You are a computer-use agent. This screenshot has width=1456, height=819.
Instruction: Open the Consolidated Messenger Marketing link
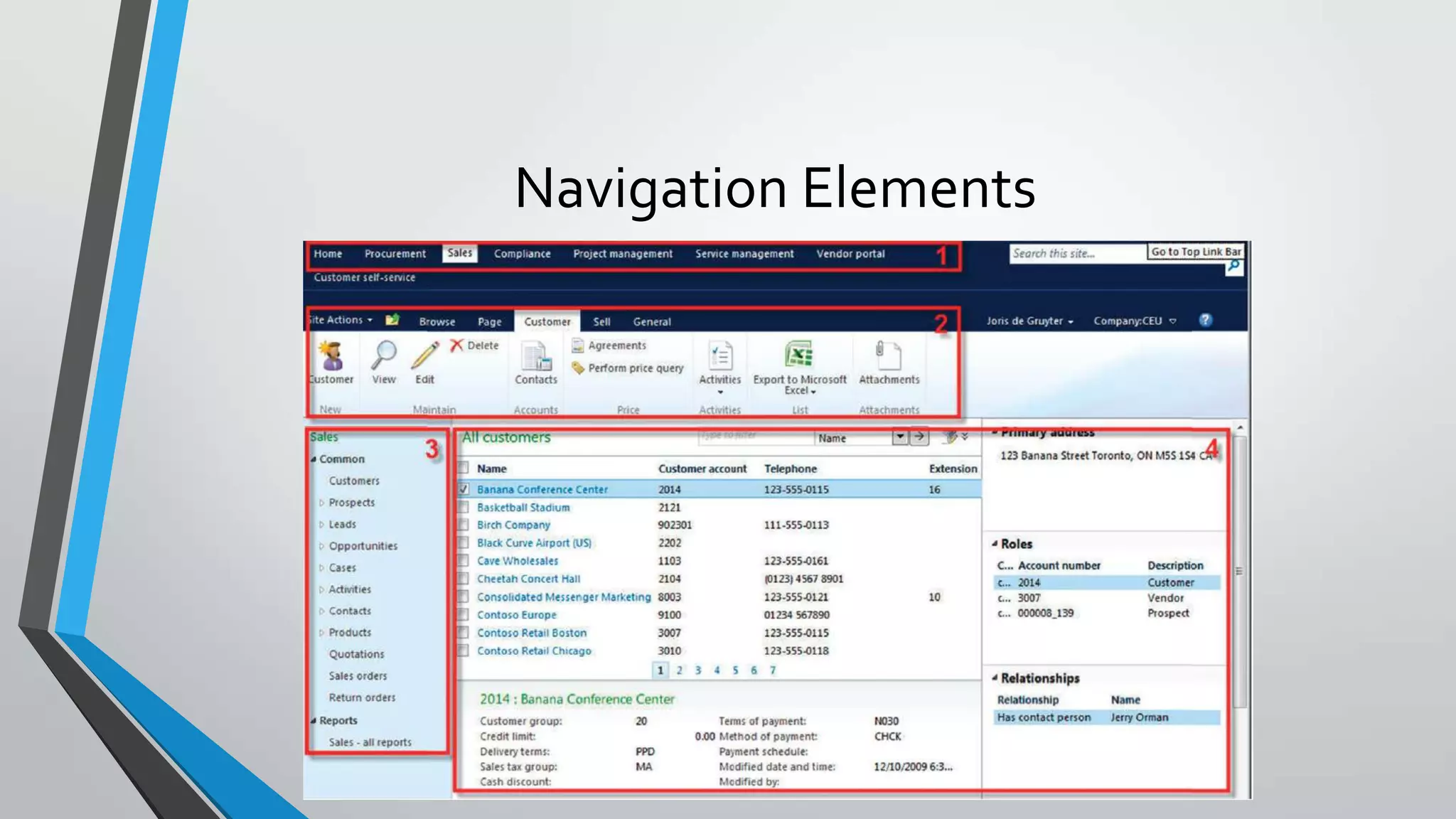[564, 597]
